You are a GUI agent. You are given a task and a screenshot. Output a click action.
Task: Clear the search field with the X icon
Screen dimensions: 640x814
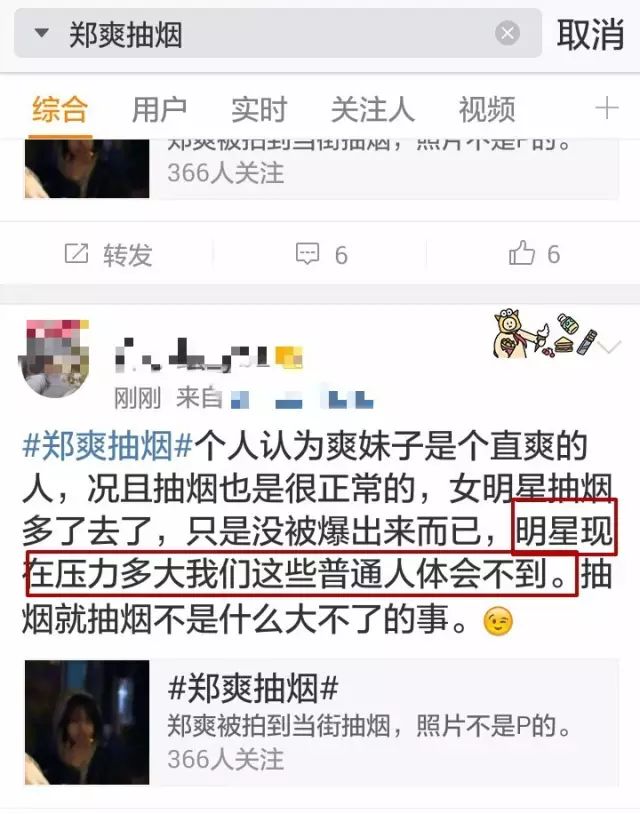click(x=507, y=33)
